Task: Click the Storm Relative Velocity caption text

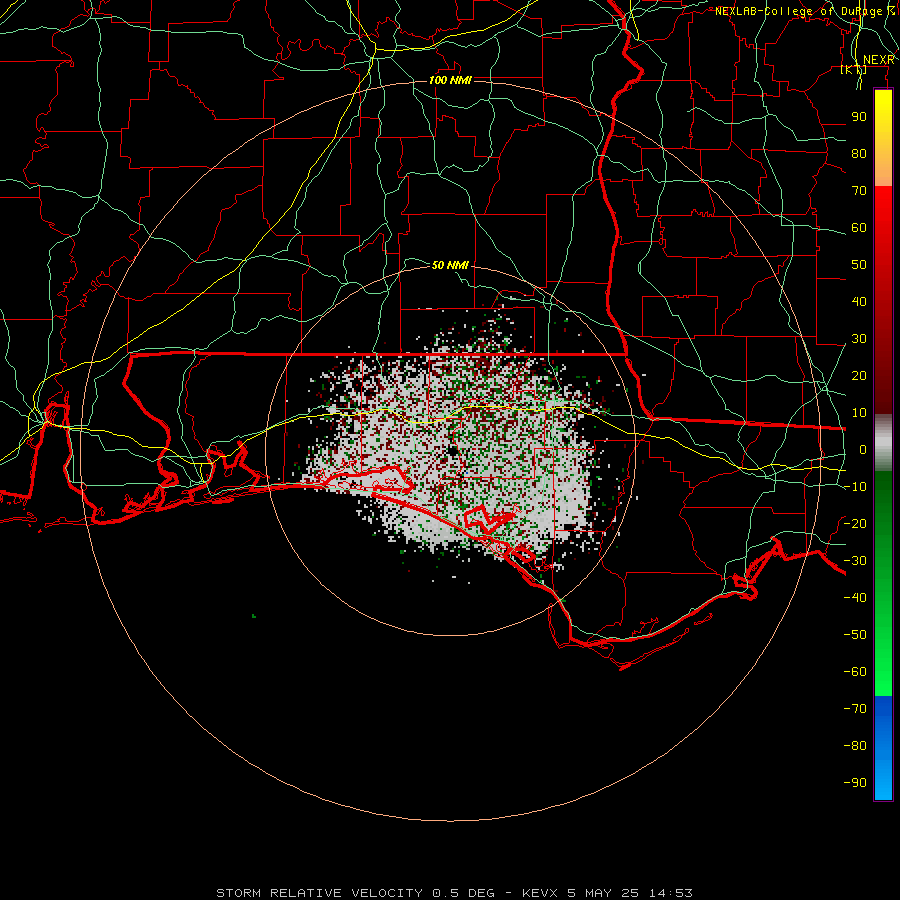Action: pyautogui.click(x=454, y=893)
